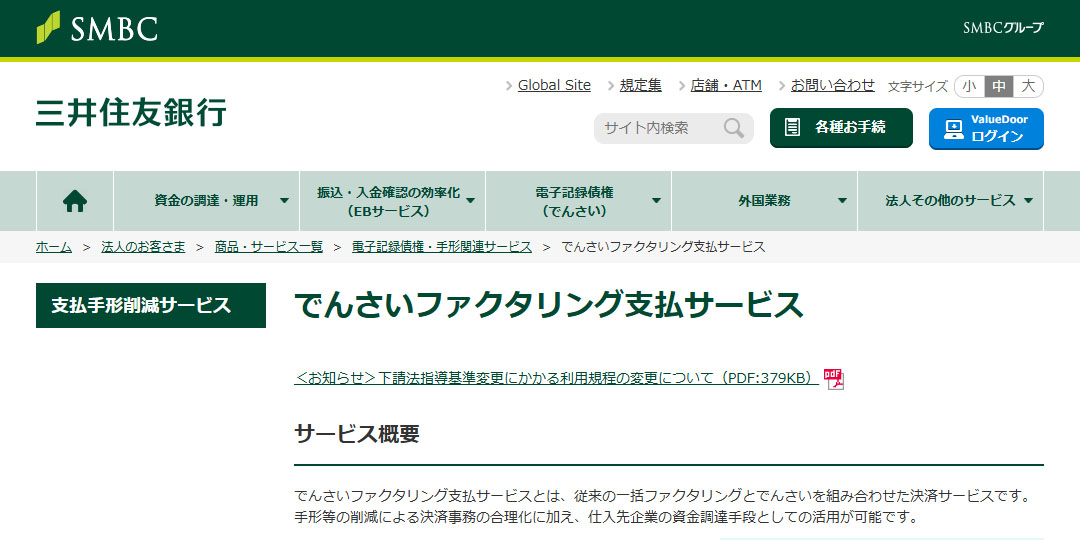Click the でんさいファクタリング支払サービス page heading
1080x540 pixels.
[x=549, y=305]
